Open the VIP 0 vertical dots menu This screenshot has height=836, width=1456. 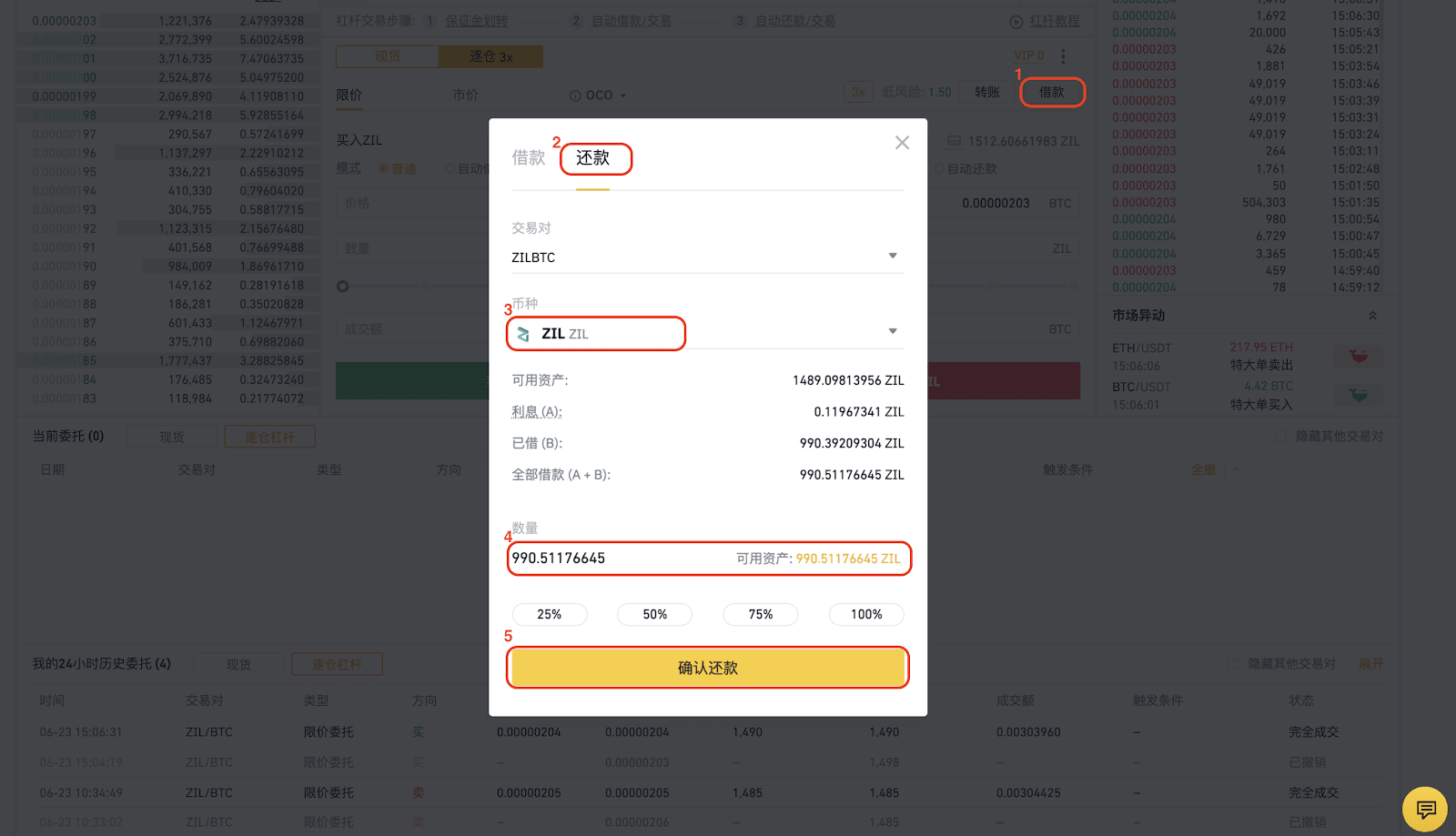pos(1063,55)
